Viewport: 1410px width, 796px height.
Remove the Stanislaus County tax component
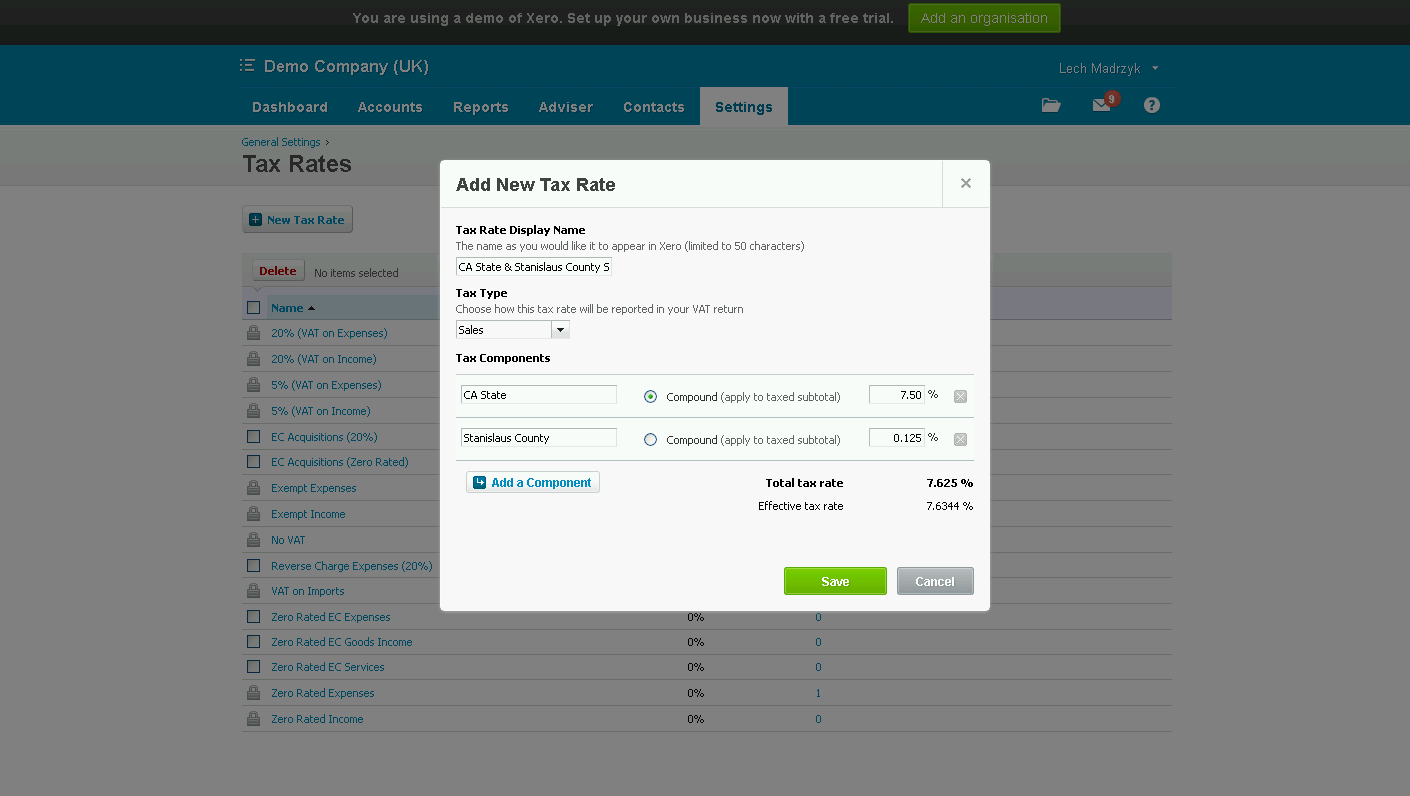(960, 439)
